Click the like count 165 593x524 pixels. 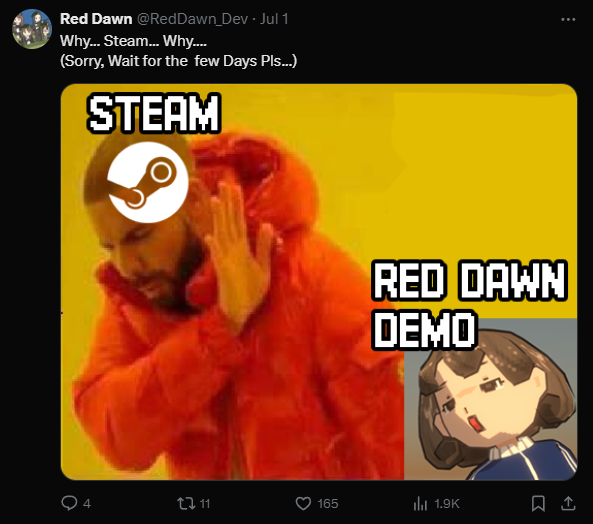328,504
